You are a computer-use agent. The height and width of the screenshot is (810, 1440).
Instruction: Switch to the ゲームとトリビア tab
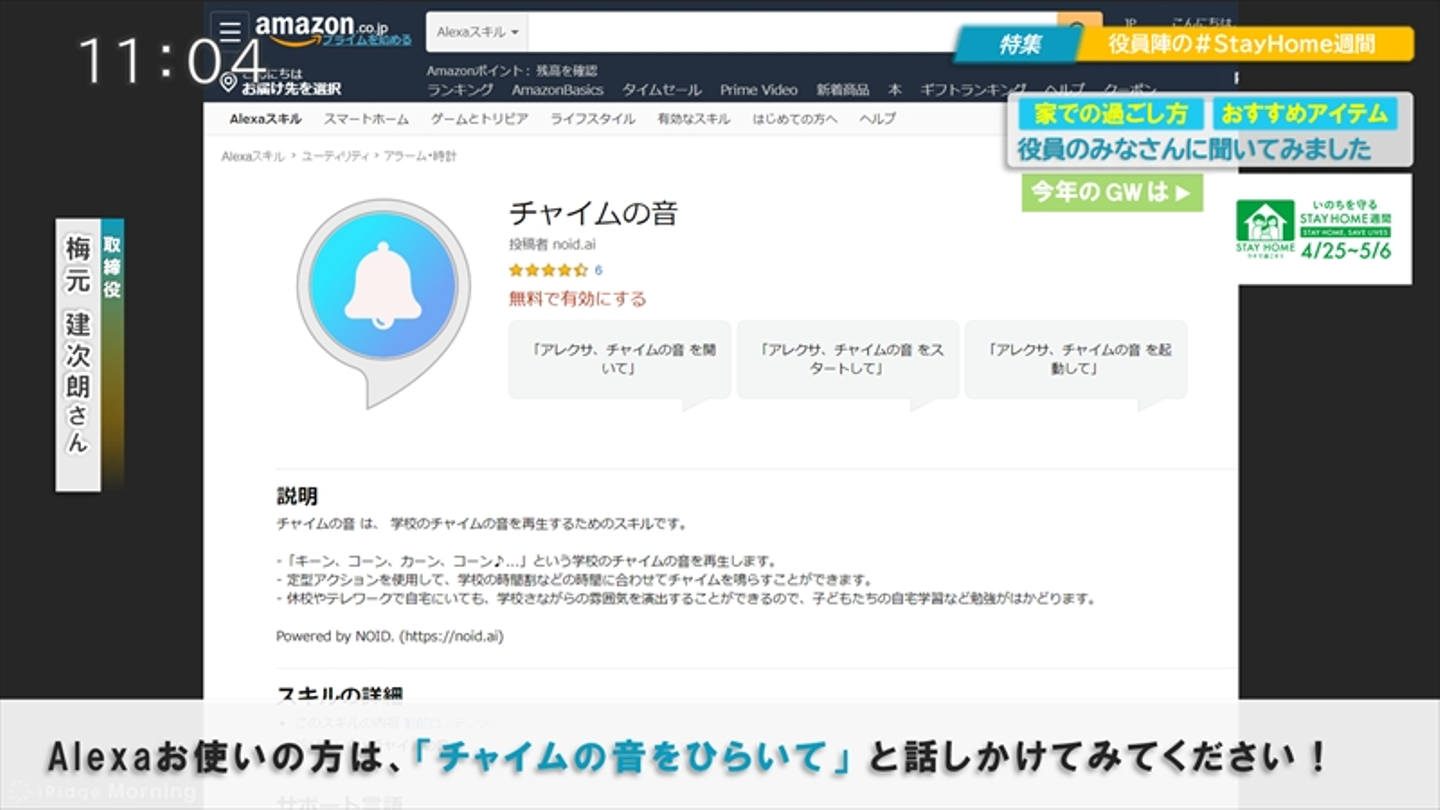(479, 119)
